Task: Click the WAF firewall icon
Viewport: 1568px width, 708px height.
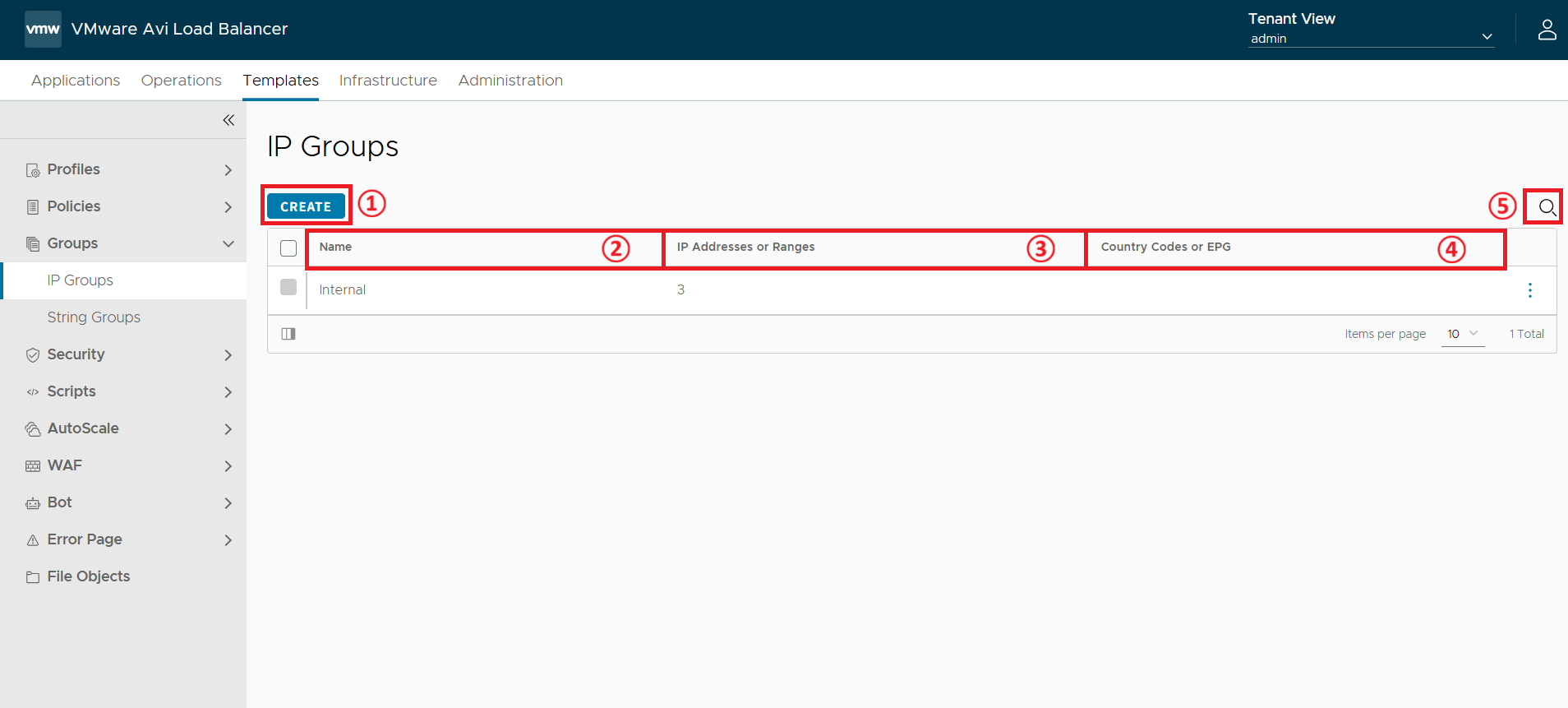Action: [x=33, y=466]
